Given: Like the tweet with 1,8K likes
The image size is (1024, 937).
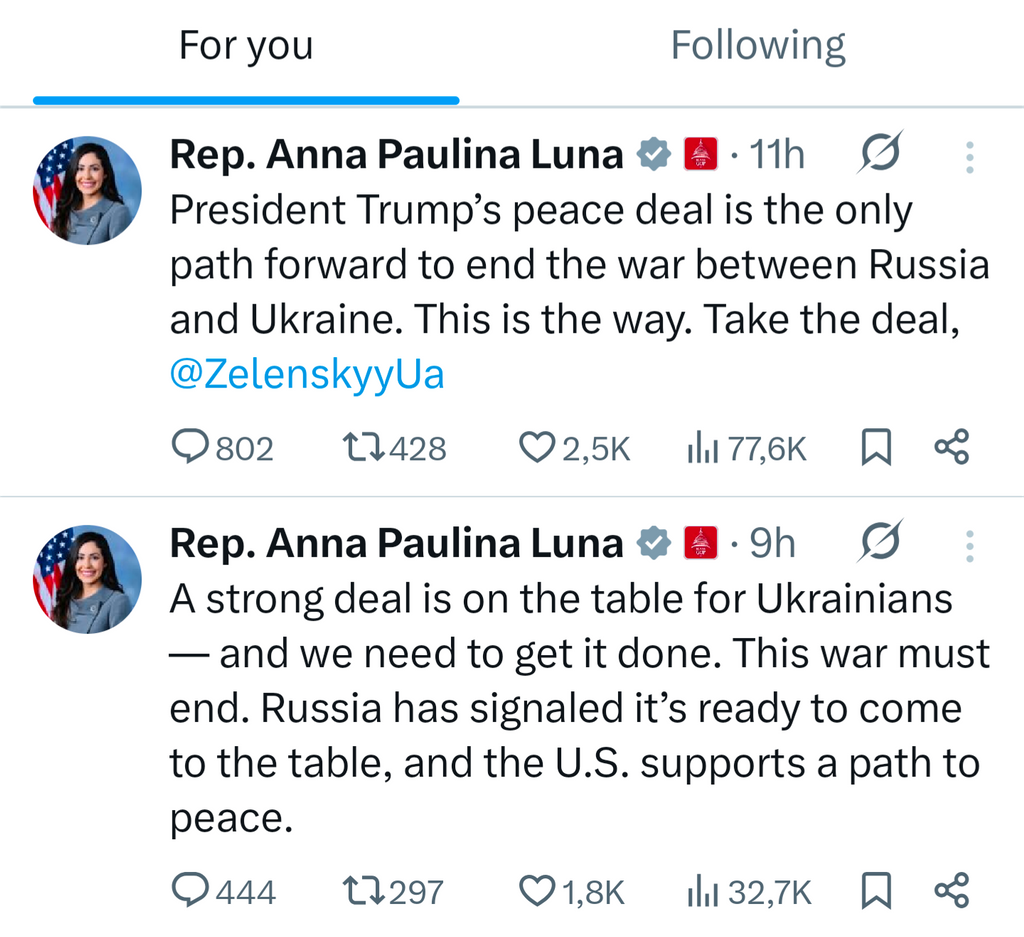Looking at the screenshot, I should (537, 891).
